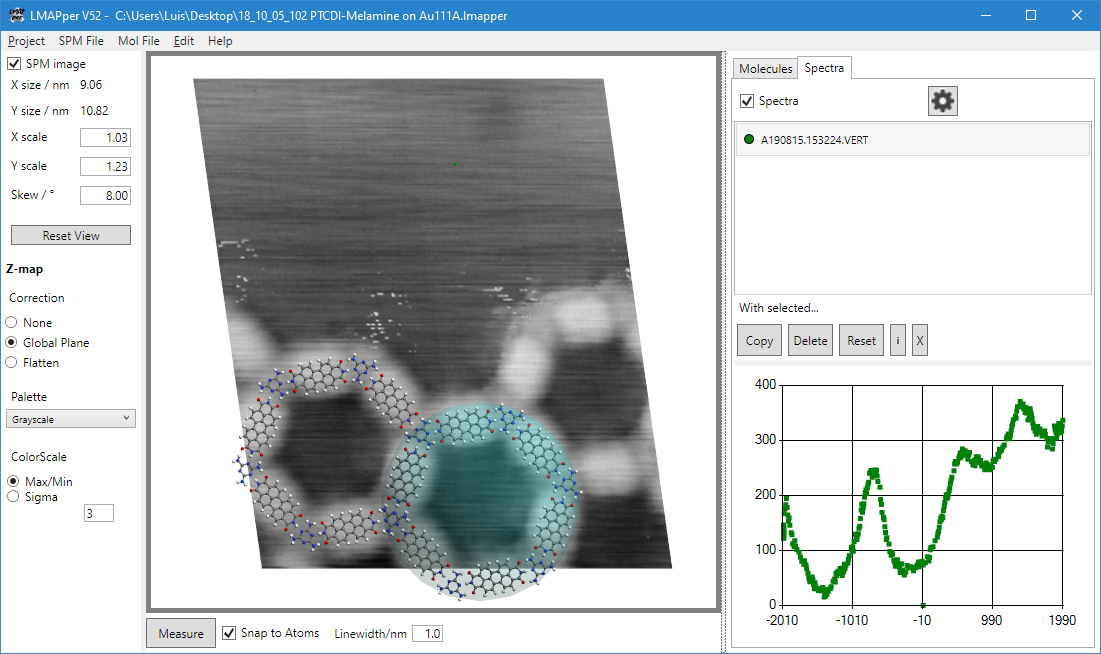Open the Grayscale palette dropdown

71,419
